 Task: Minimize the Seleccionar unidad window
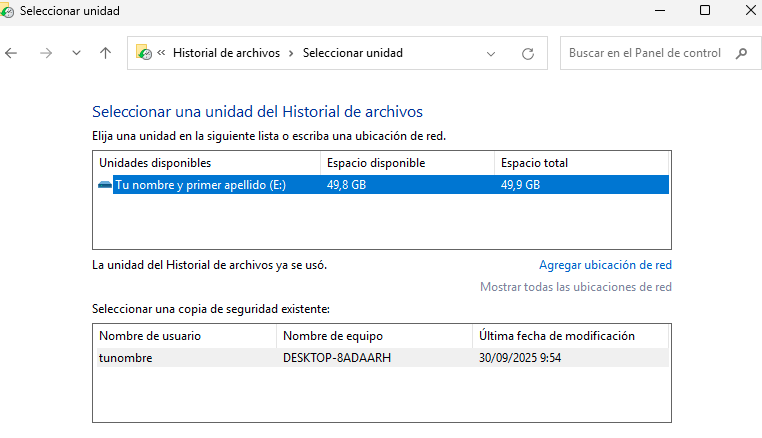tap(660, 10)
